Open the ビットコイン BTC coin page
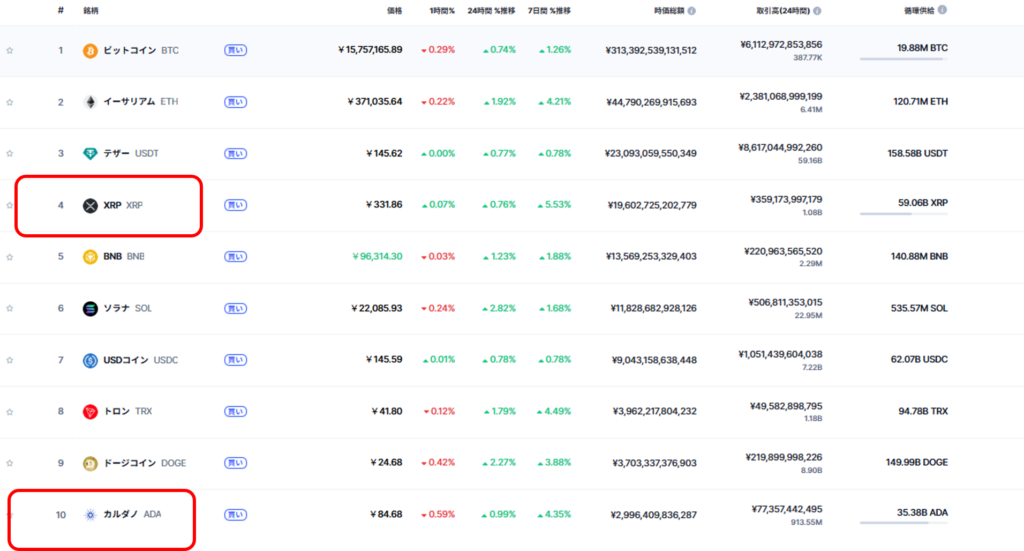 click(x=141, y=50)
